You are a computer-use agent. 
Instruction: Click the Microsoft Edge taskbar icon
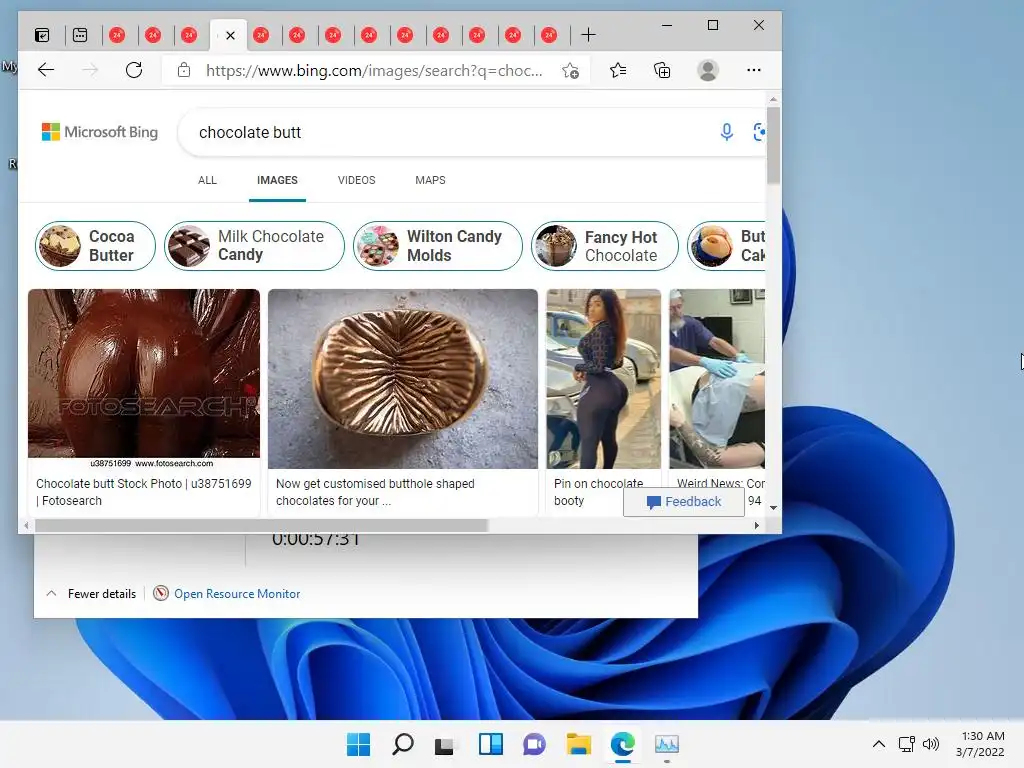[622, 744]
